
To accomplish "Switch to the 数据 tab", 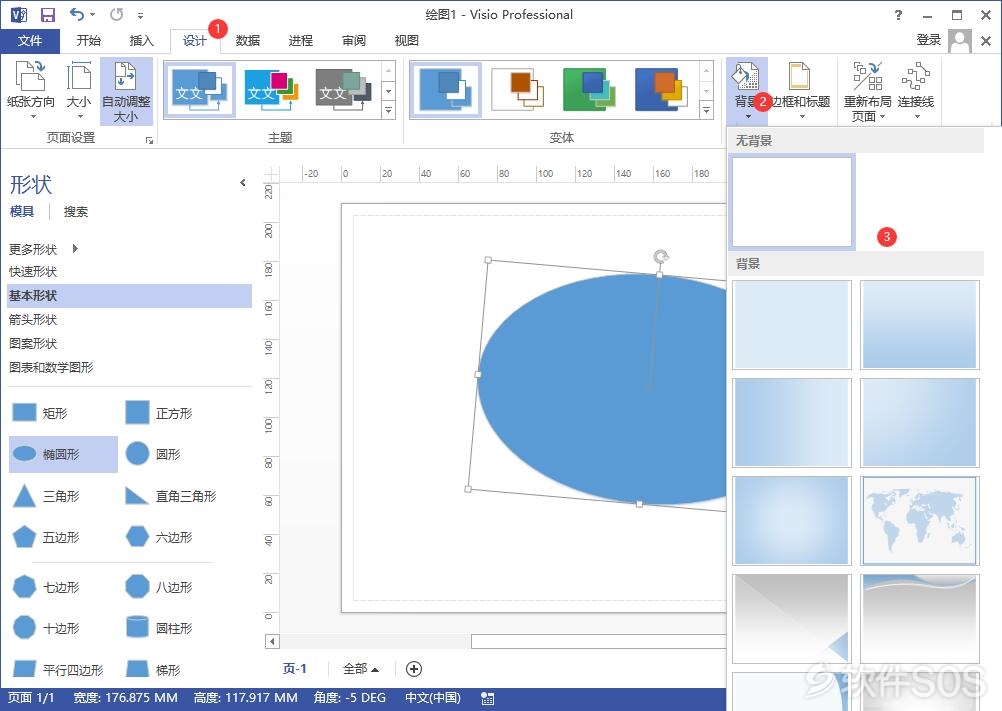I will click(247, 41).
